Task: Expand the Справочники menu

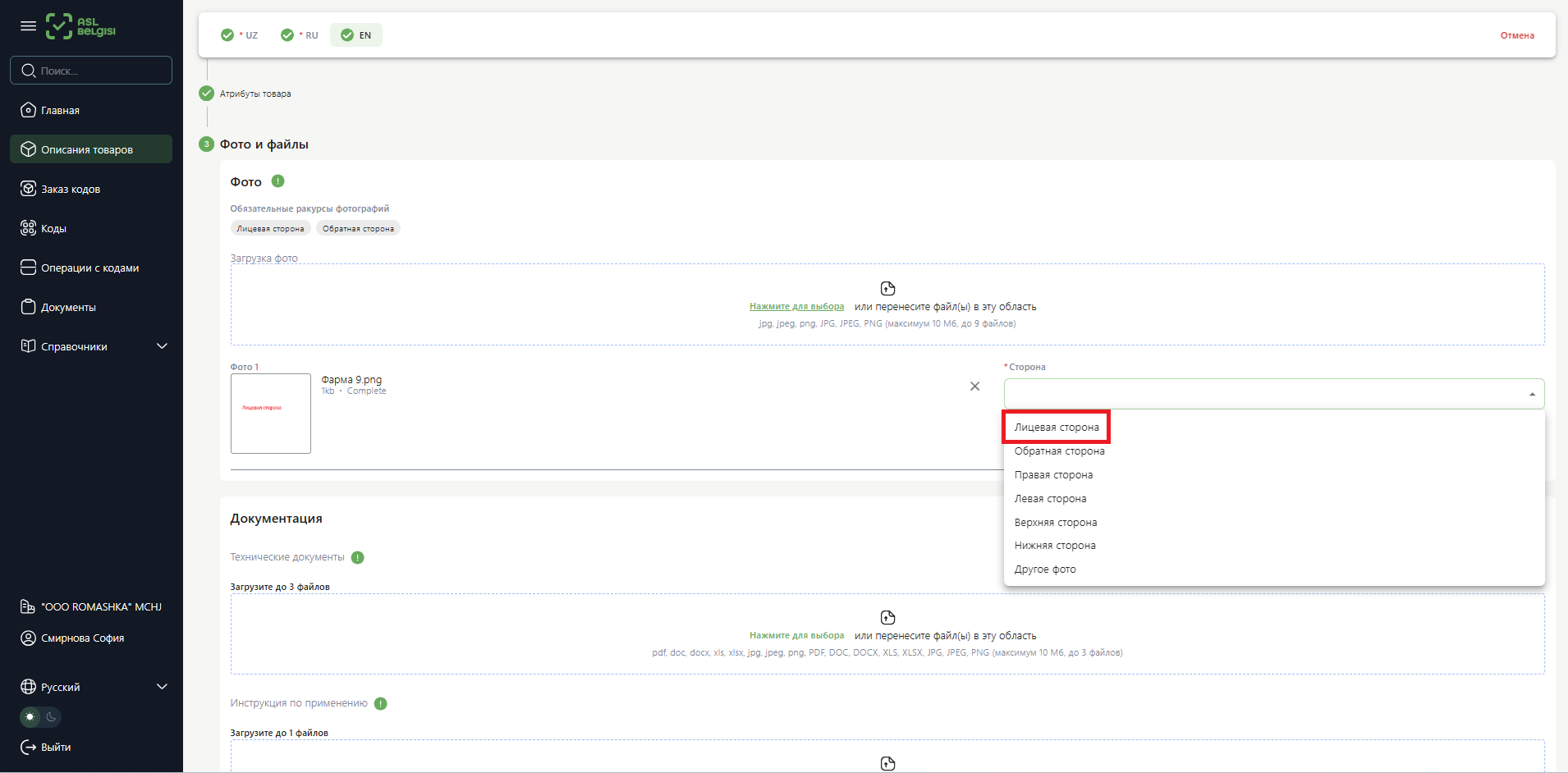Action: pyautogui.click(x=162, y=346)
